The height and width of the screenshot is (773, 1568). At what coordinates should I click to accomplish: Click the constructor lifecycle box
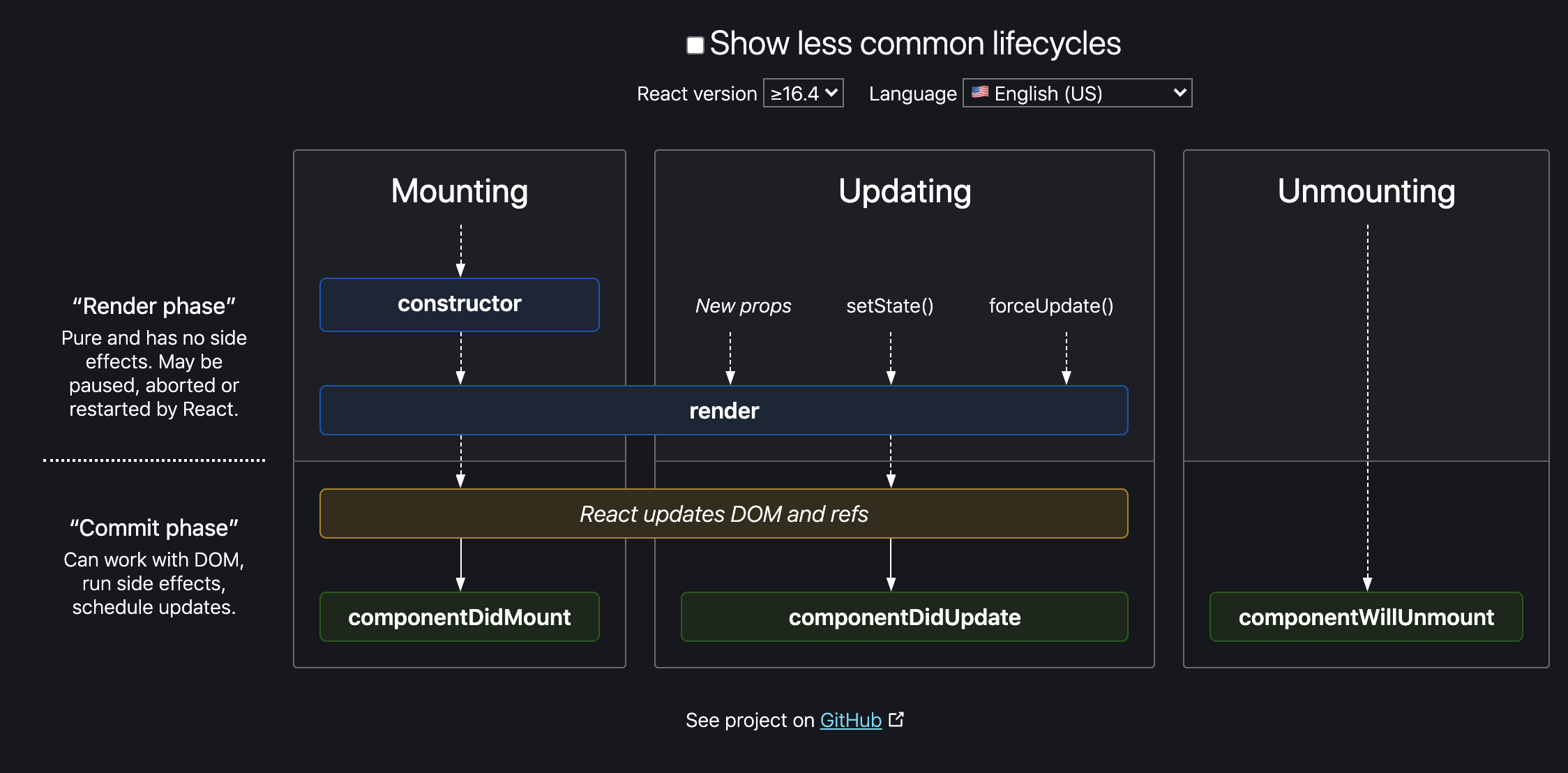point(460,304)
